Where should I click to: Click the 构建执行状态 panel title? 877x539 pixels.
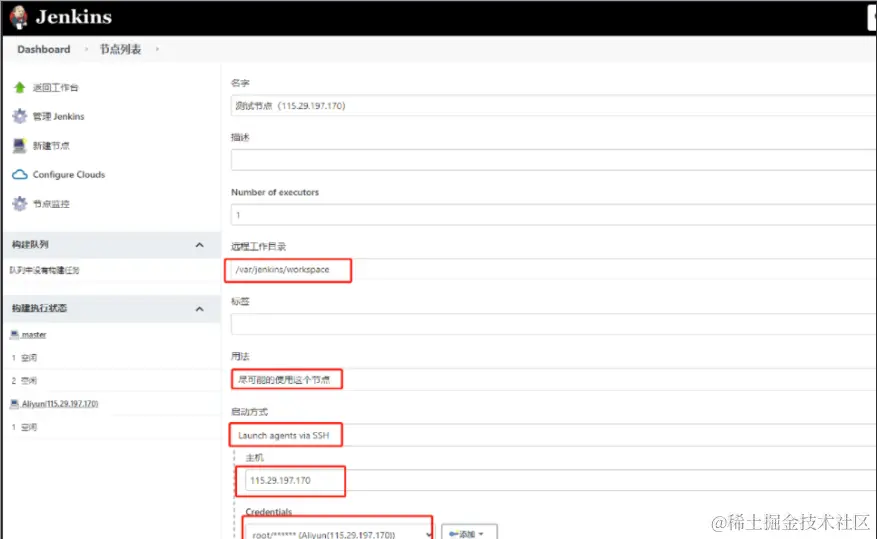click(x=39, y=308)
